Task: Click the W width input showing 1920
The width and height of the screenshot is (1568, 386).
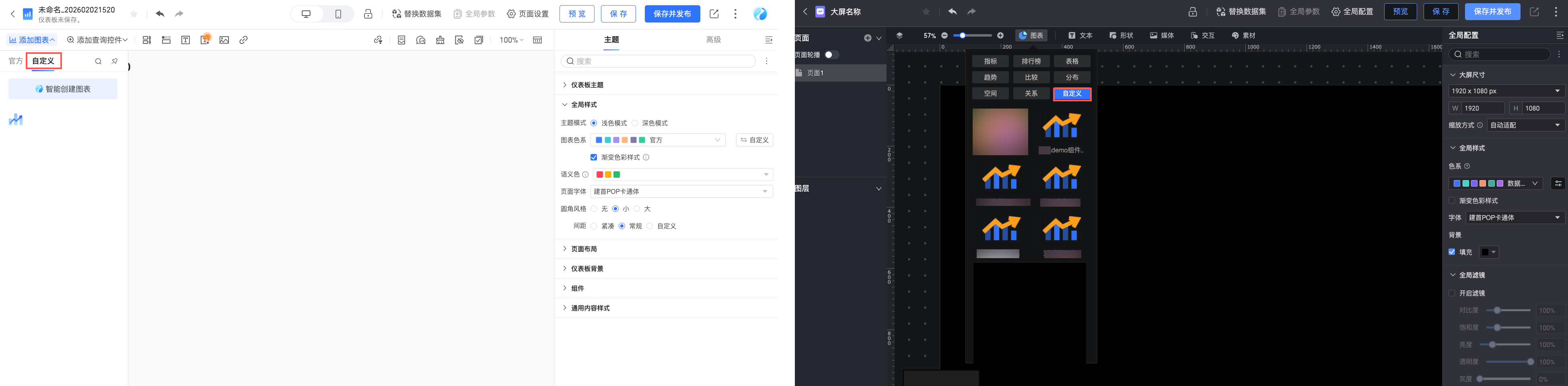Action: pyautogui.click(x=1477, y=109)
